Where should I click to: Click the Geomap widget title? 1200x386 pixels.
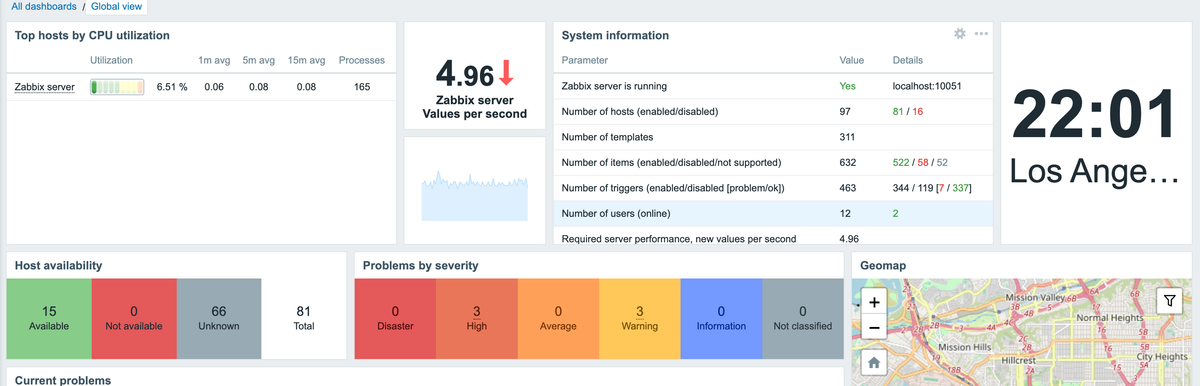[x=882, y=266]
